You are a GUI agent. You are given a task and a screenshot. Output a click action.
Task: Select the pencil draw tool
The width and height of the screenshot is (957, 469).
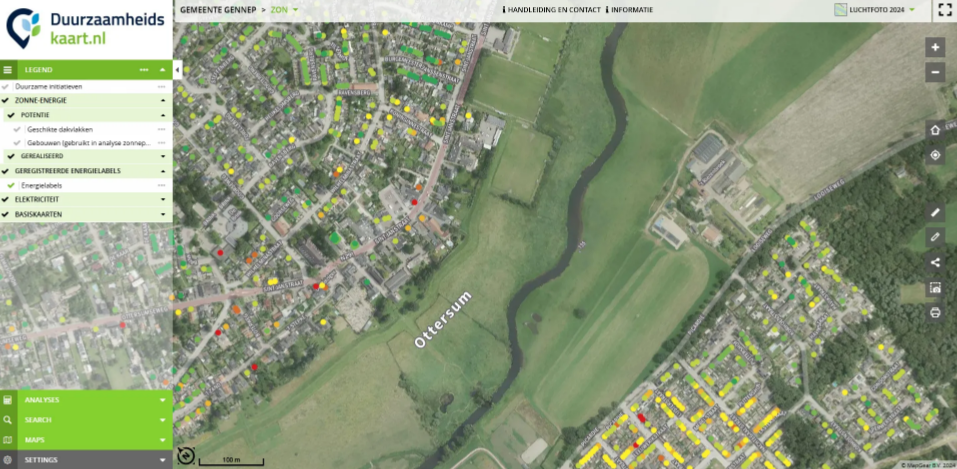pyautogui.click(x=935, y=237)
